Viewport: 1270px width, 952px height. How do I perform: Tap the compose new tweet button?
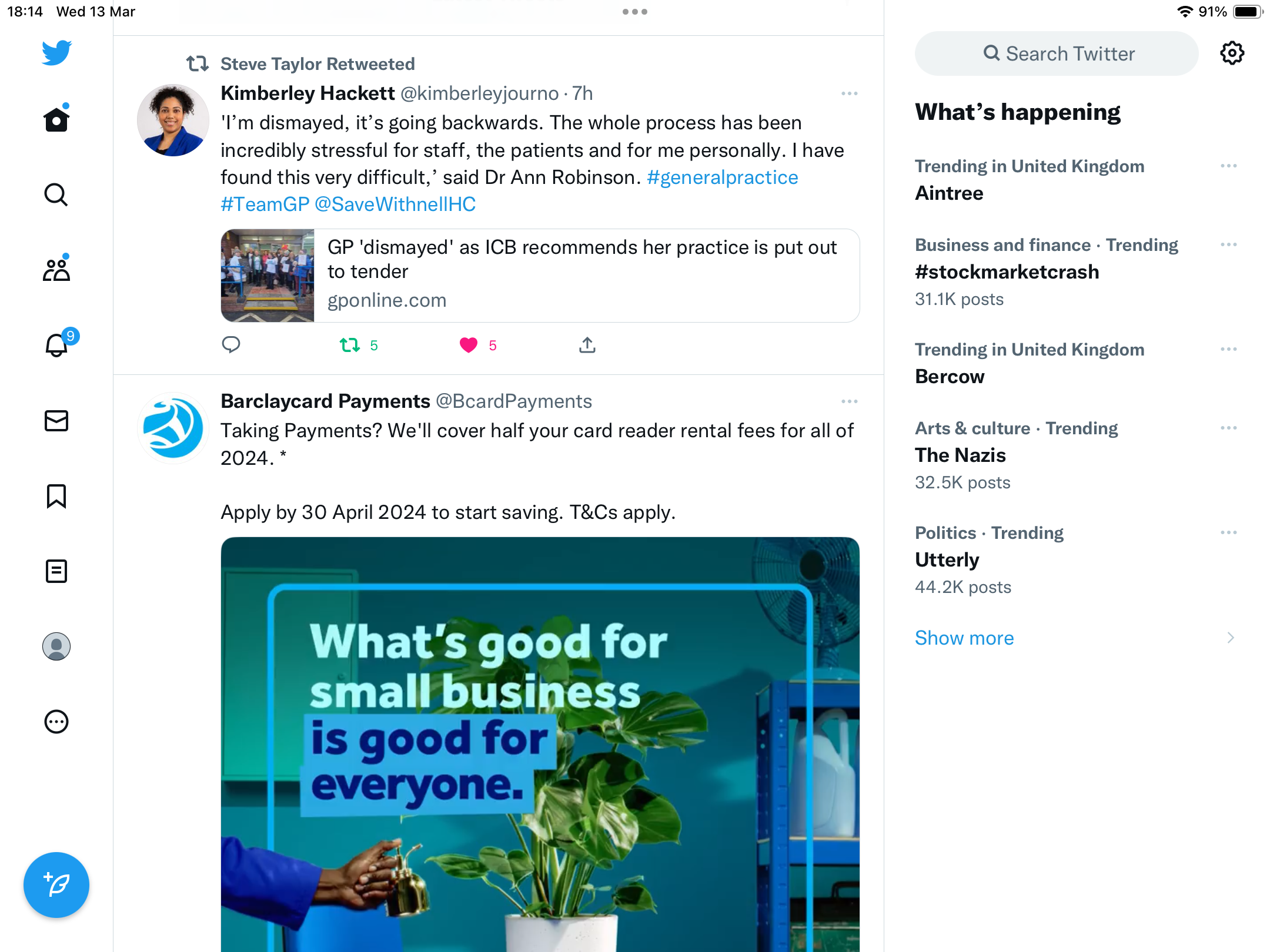click(56, 885)
